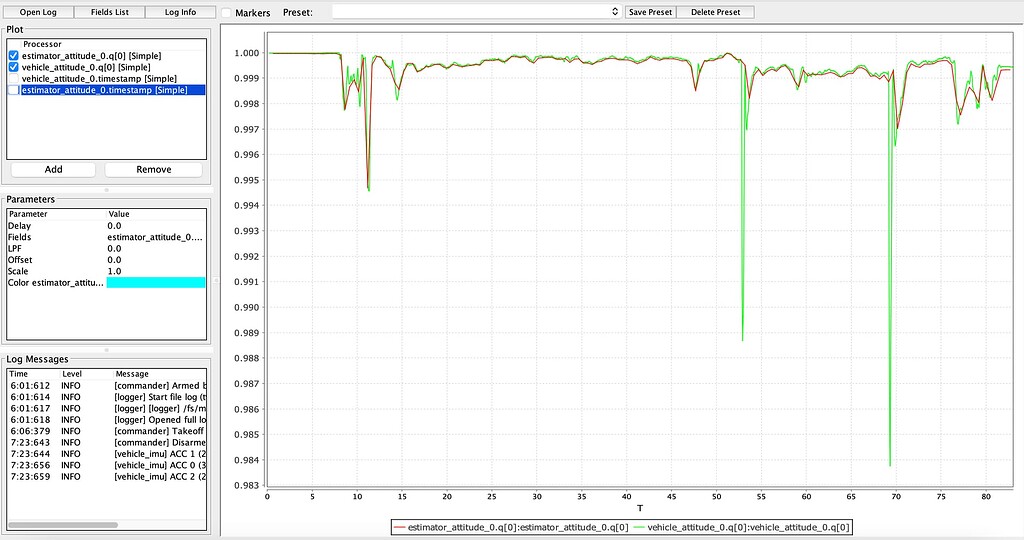1024x540 pixels.
Task: Open the Preset dropdown
Action: [476, 12]
